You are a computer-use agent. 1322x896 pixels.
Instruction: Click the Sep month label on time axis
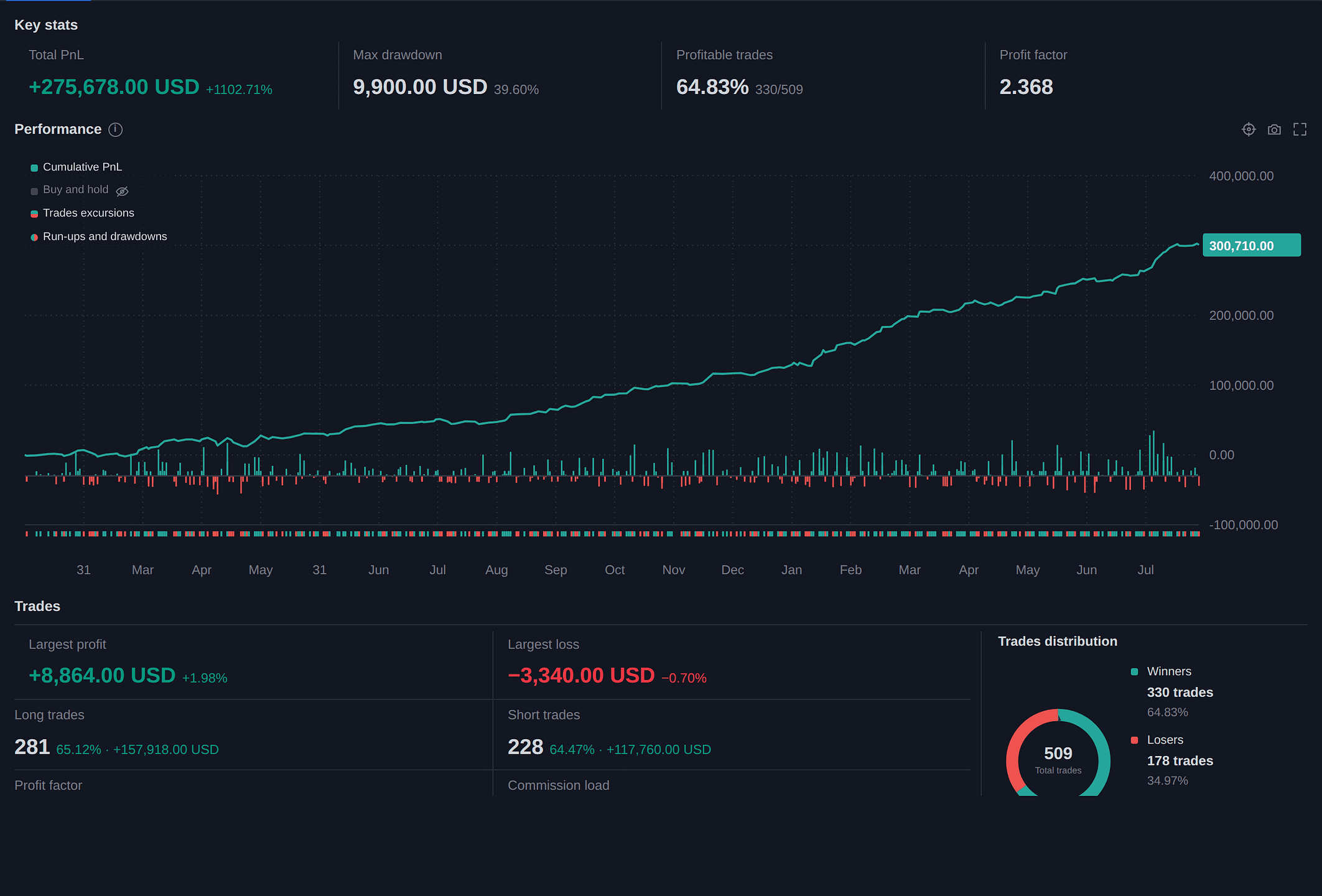coord(556,570)
